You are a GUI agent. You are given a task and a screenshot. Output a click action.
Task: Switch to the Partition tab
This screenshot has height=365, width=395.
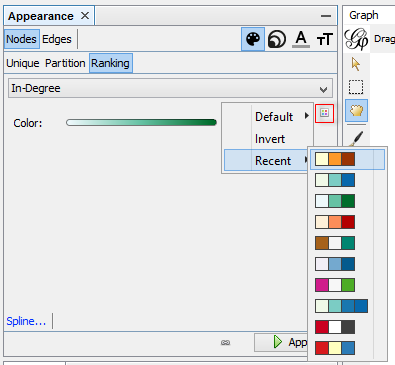65,63
